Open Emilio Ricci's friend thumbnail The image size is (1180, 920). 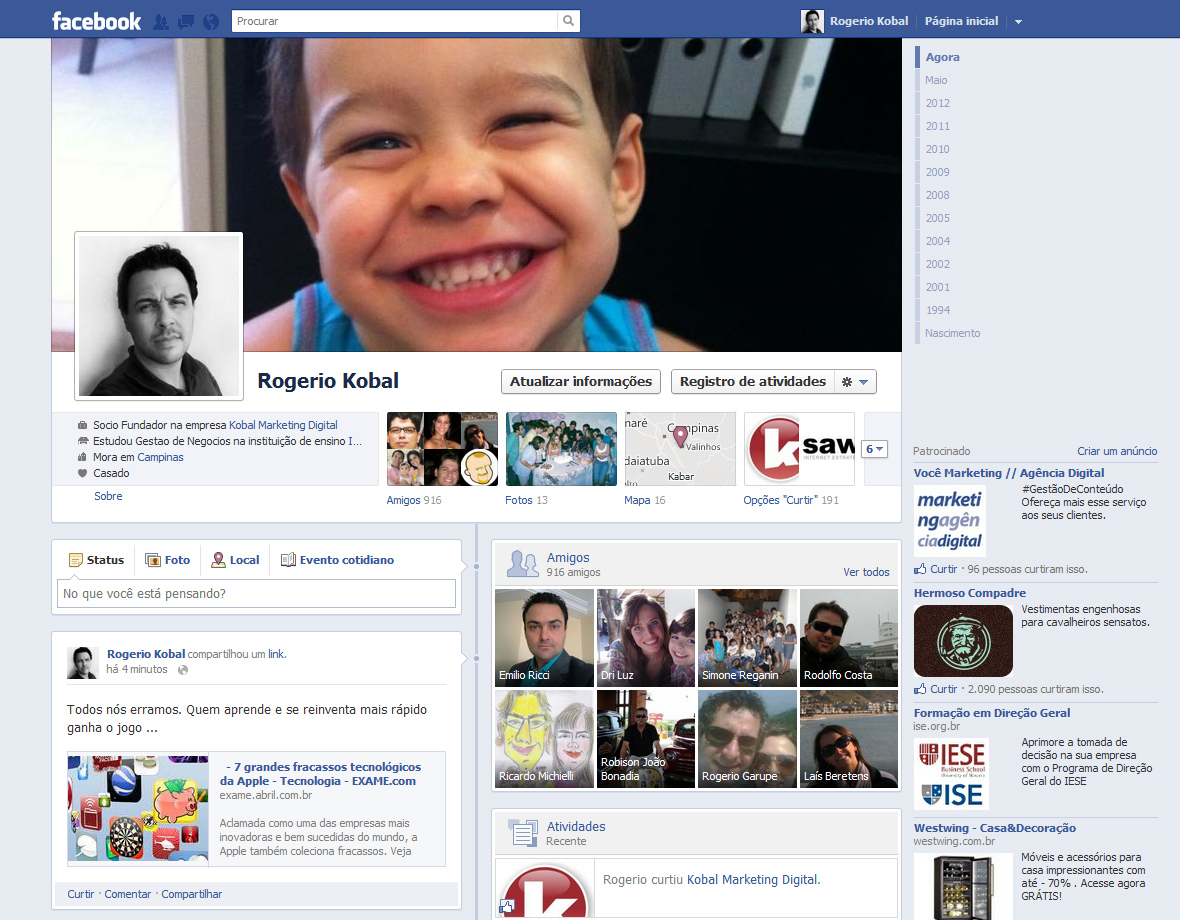544,637
